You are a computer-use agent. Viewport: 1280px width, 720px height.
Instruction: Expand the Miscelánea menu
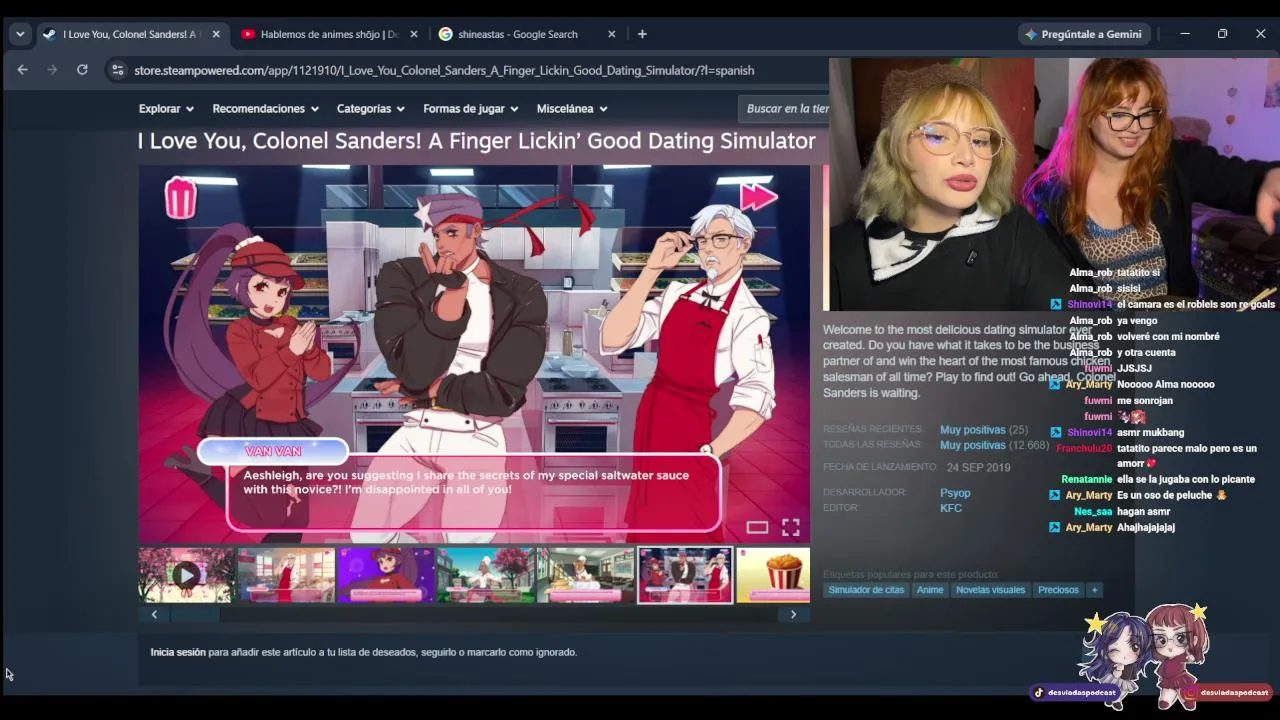[572, 108]
